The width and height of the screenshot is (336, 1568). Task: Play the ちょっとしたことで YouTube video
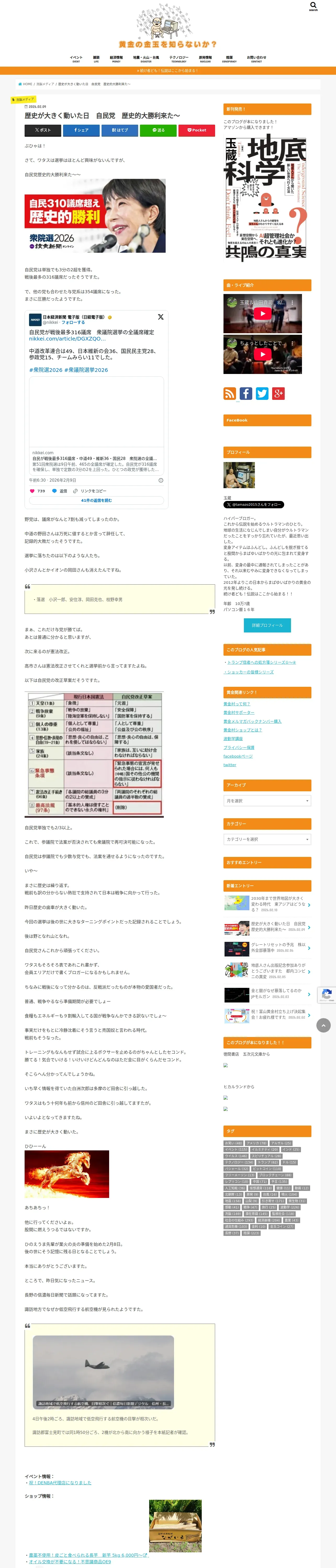click(262, 354)
